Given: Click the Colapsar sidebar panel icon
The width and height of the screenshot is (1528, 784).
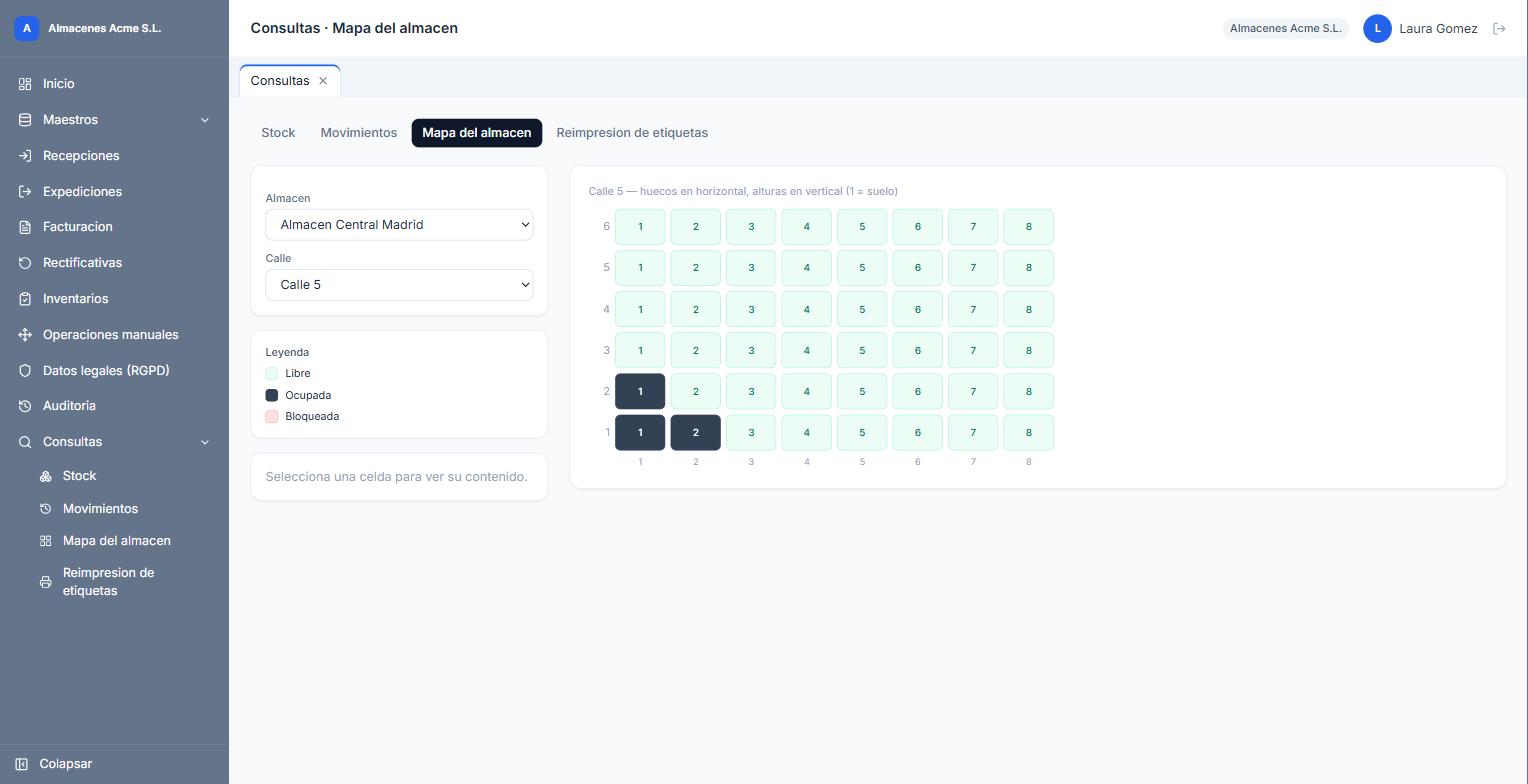Looking at the screenshot, I should point(22,764).
